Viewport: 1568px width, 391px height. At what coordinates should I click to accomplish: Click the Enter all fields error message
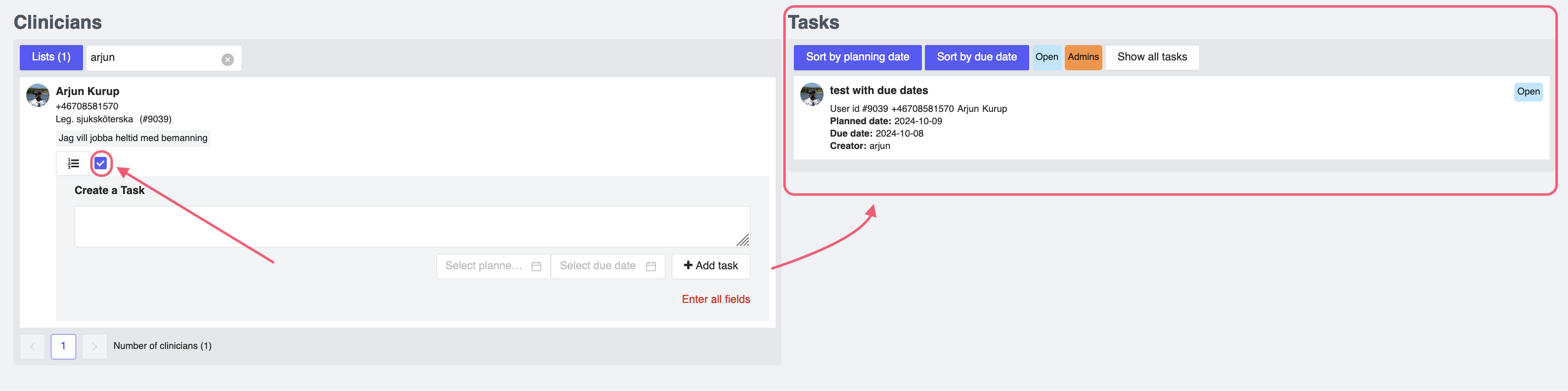(716, 299)
